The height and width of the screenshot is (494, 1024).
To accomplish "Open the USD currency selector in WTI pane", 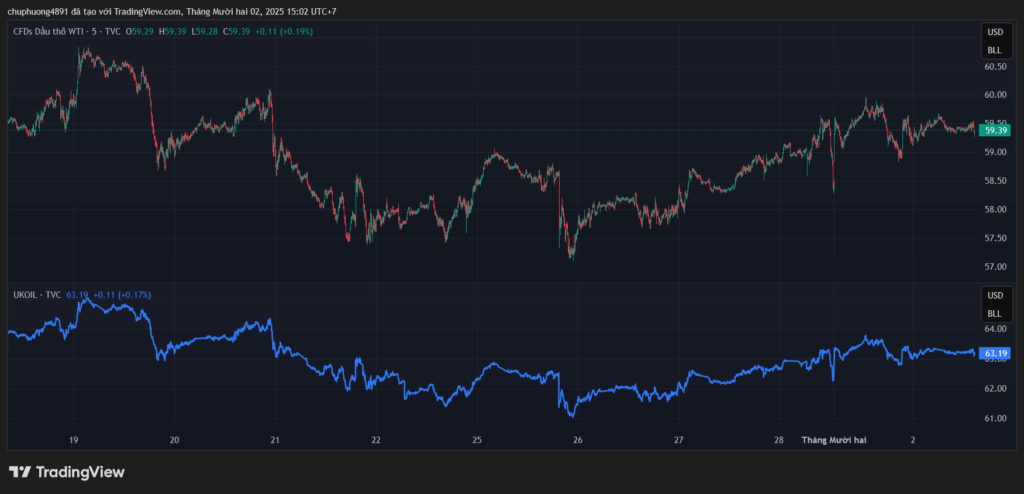I will point(994,33).
